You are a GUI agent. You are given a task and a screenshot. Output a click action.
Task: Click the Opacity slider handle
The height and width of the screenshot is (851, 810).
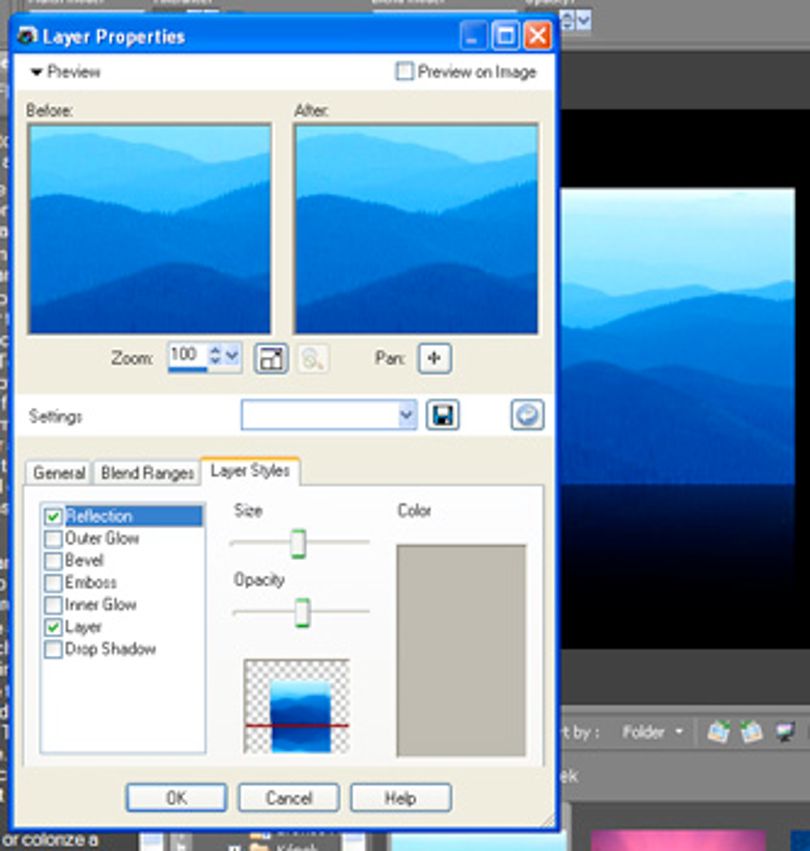(302, 612)
